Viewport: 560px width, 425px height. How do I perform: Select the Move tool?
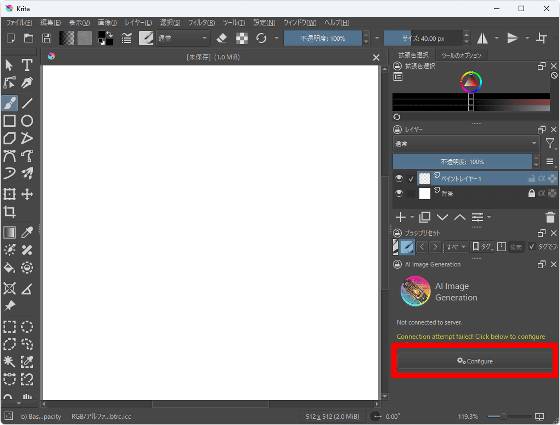tap(27, 194)
